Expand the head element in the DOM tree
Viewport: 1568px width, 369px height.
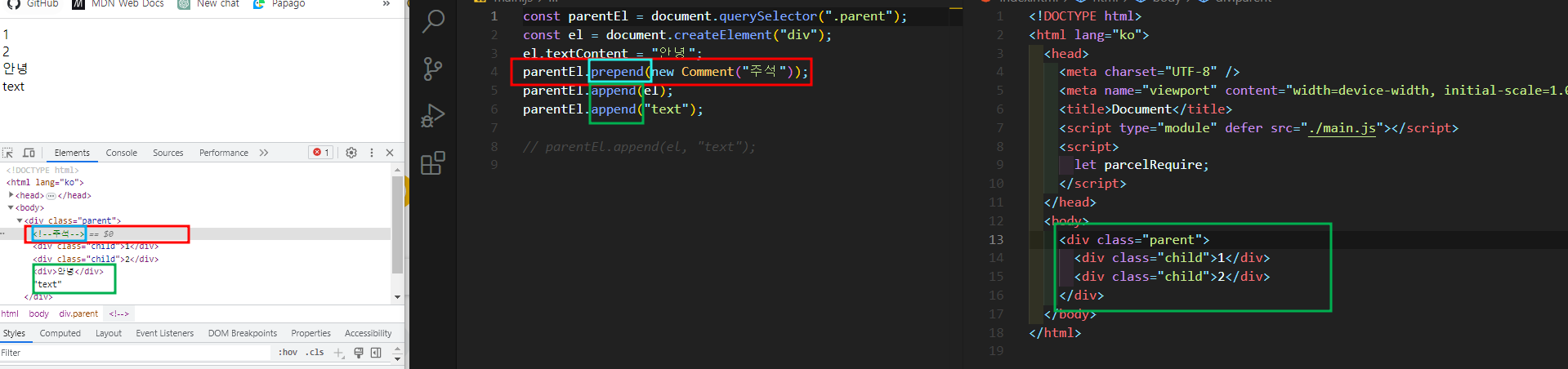click(11, 195)
